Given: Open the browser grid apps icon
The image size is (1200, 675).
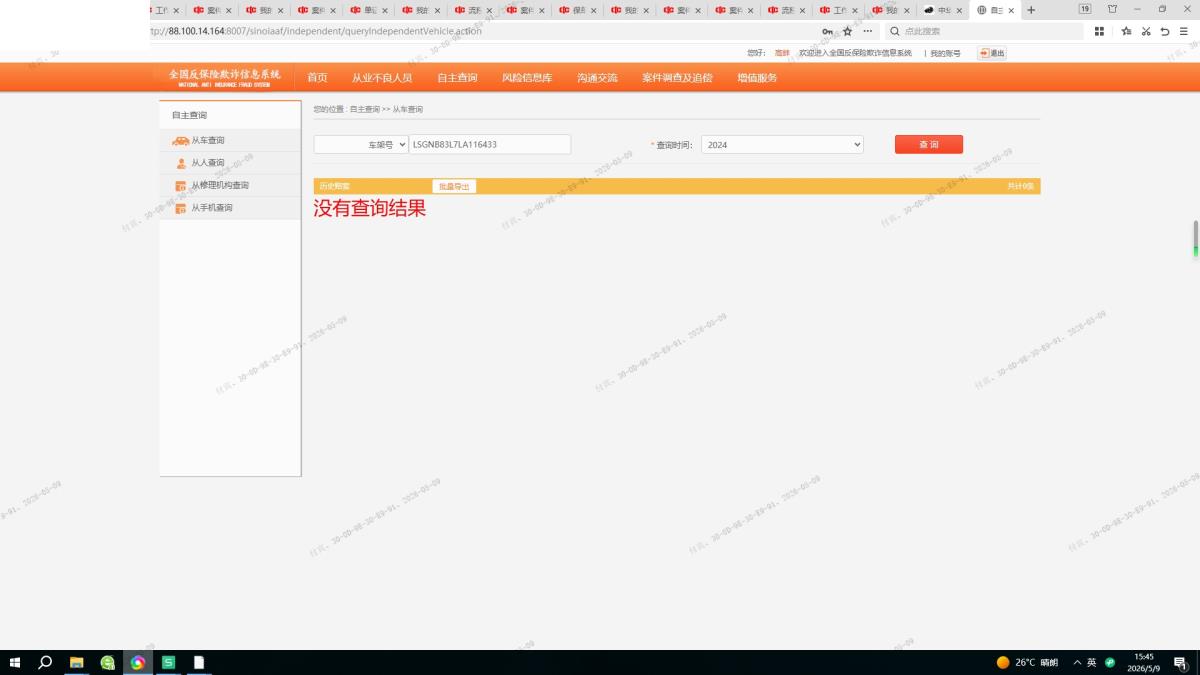Looking at the screenshot, I should tap(1099, 32).
